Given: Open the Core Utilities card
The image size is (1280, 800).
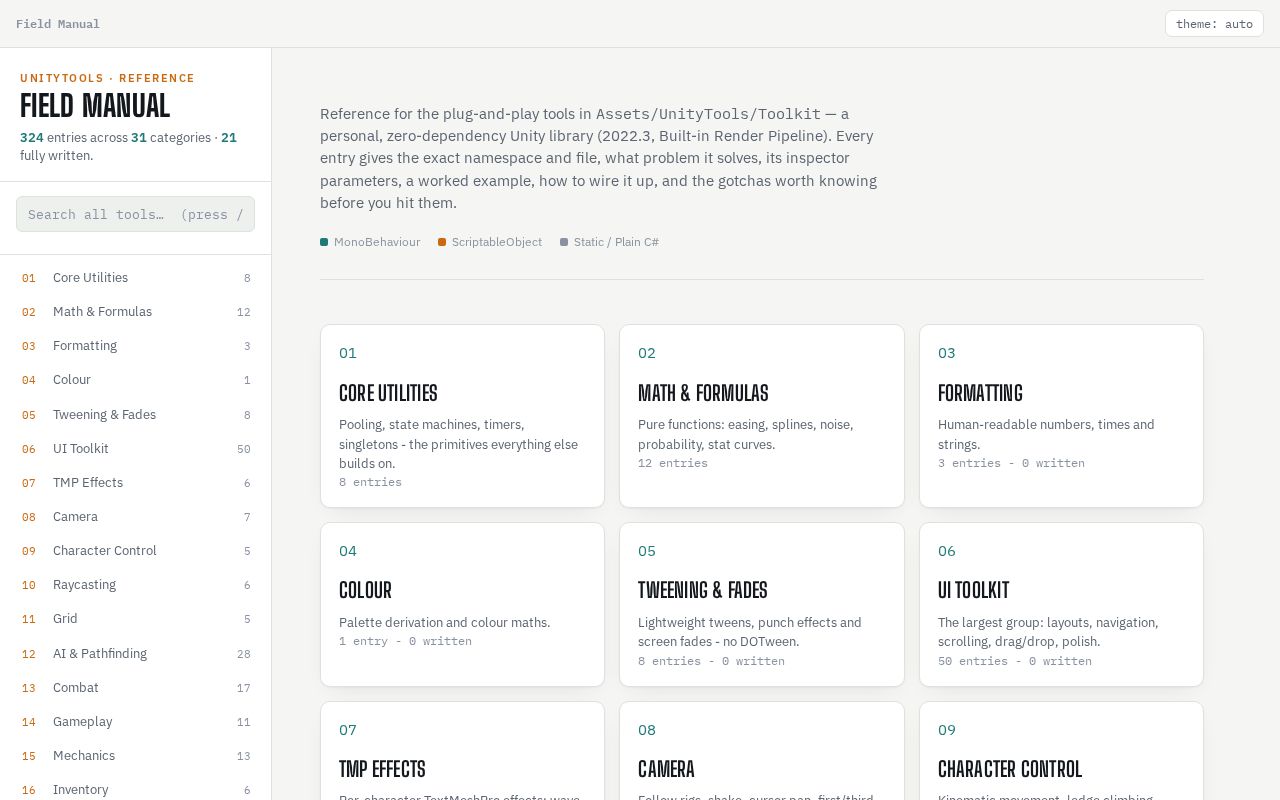Looking at the screenshot, I should pos(462,416).
